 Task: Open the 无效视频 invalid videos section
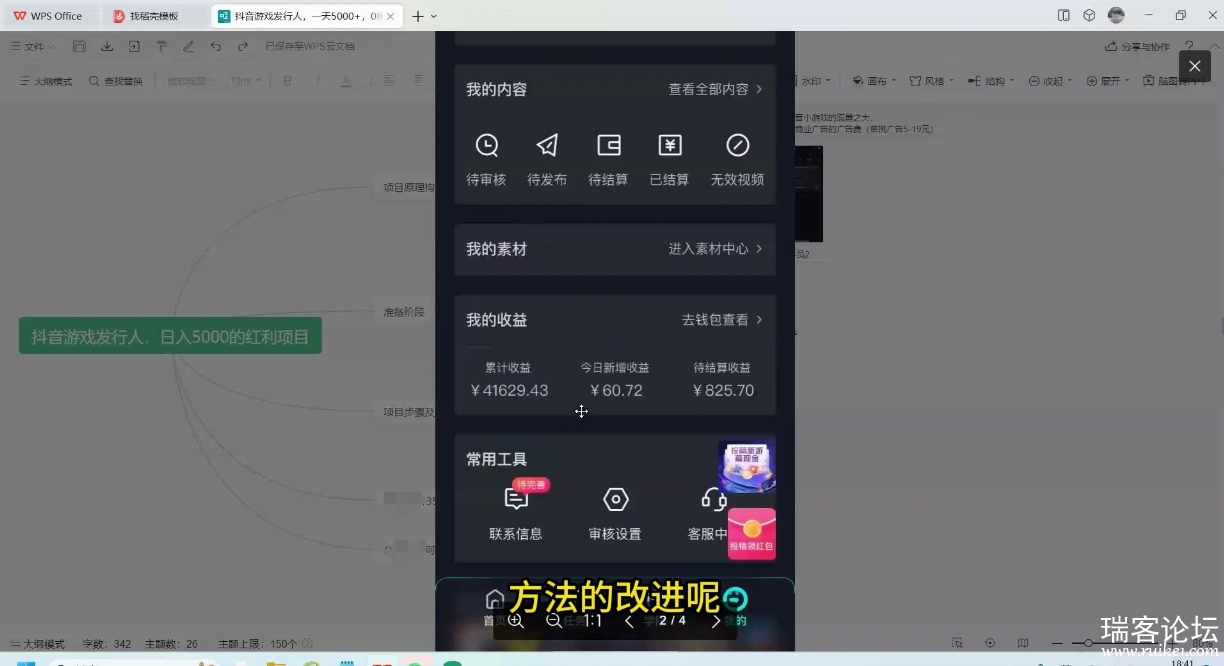[737, 160]
